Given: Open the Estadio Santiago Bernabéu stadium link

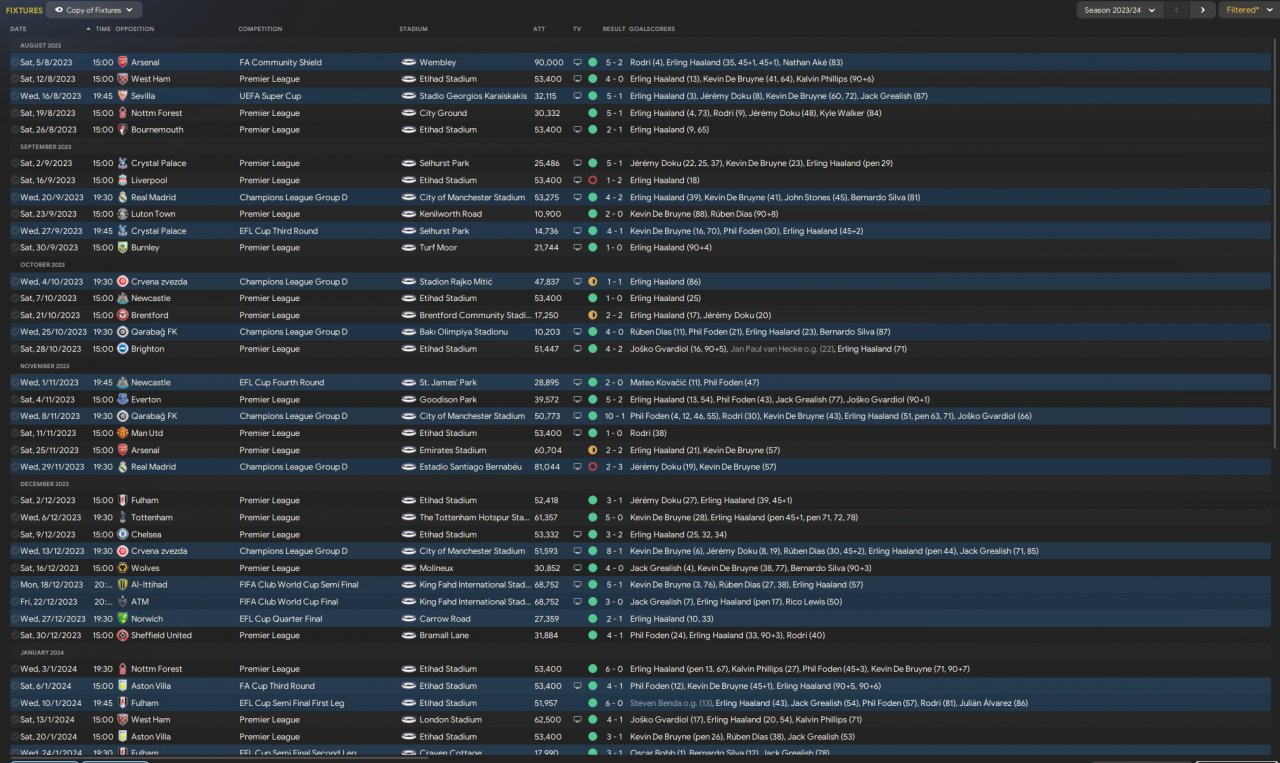Looking at the screenshot, I should 470,467.
